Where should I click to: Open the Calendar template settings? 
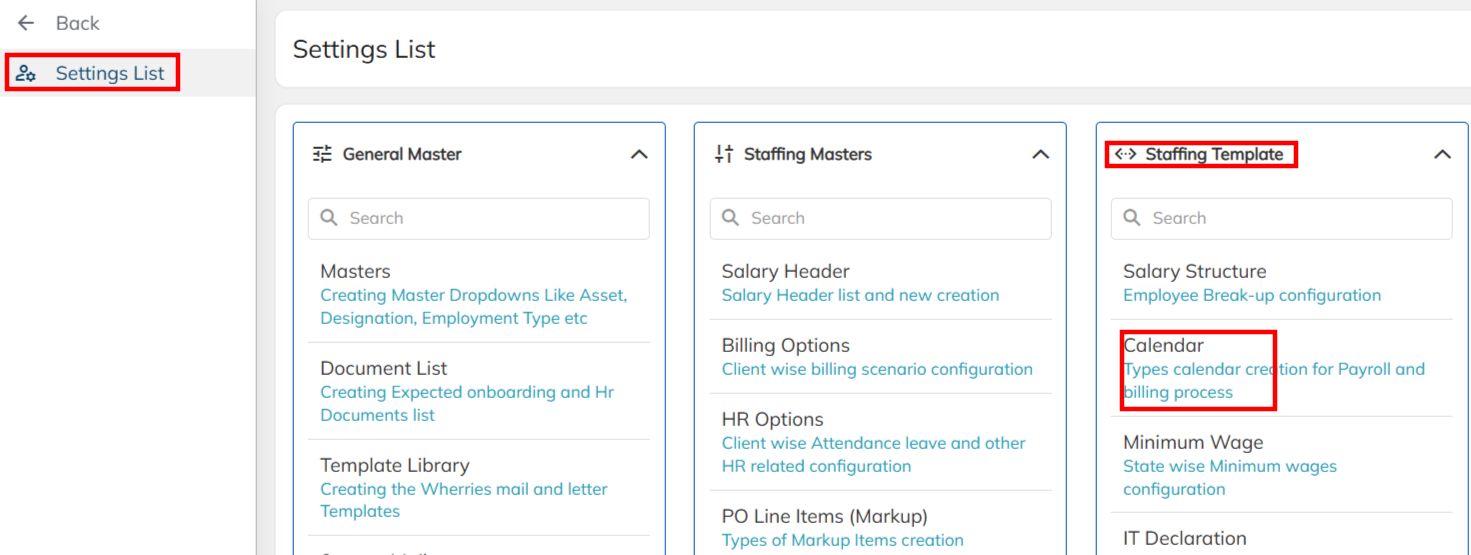point(1163,346)
